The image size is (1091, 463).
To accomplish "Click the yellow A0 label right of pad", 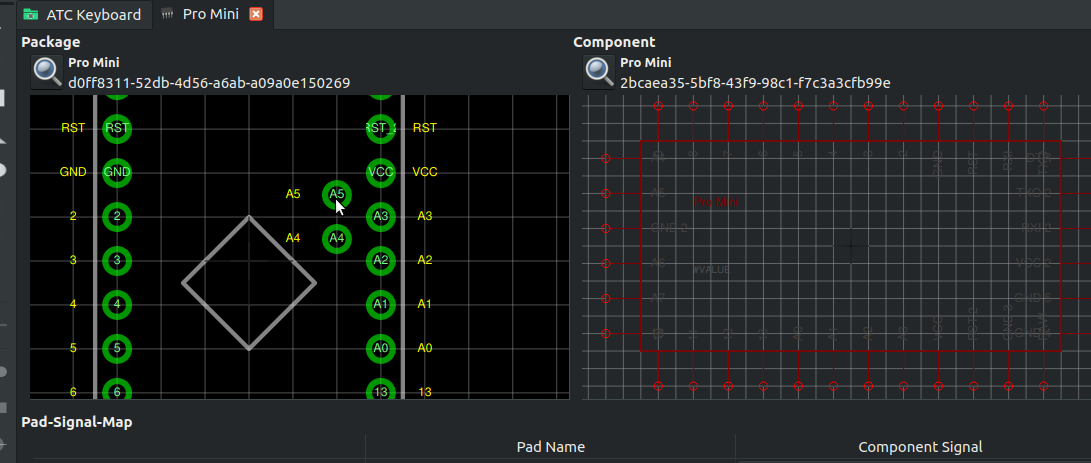I will [424, 348].
